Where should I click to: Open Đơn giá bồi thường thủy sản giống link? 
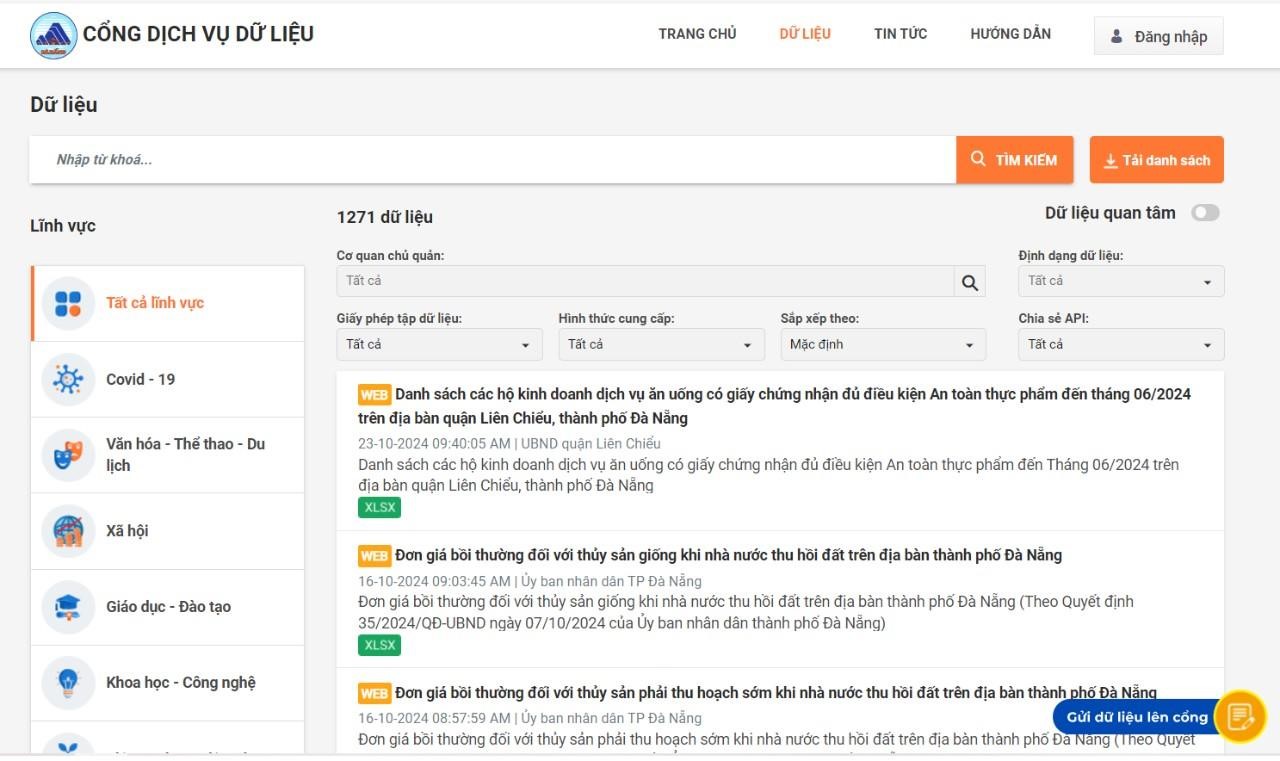tap(728, 555)
